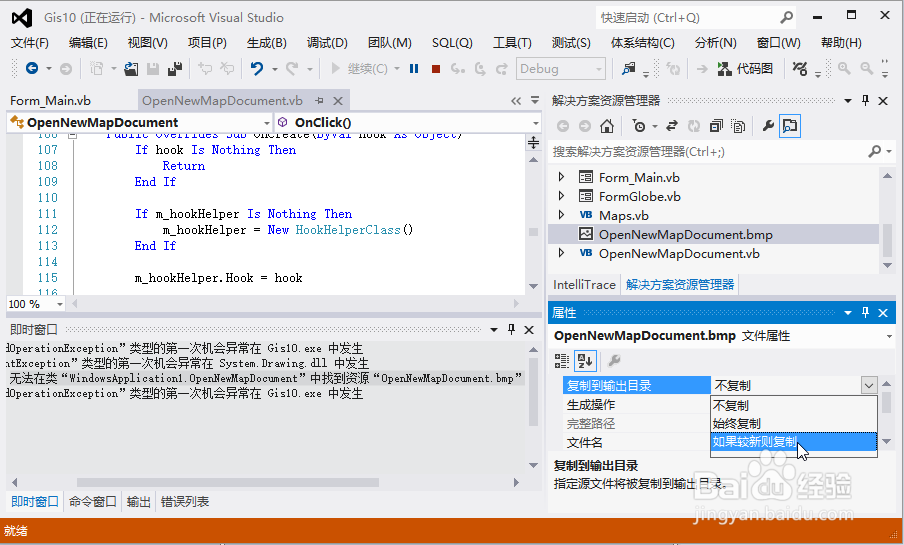This screenshot has width=904, height=545.
Task: Click Solution Explorer search input field
Action: pyautogui.click(x=706, y=152)
